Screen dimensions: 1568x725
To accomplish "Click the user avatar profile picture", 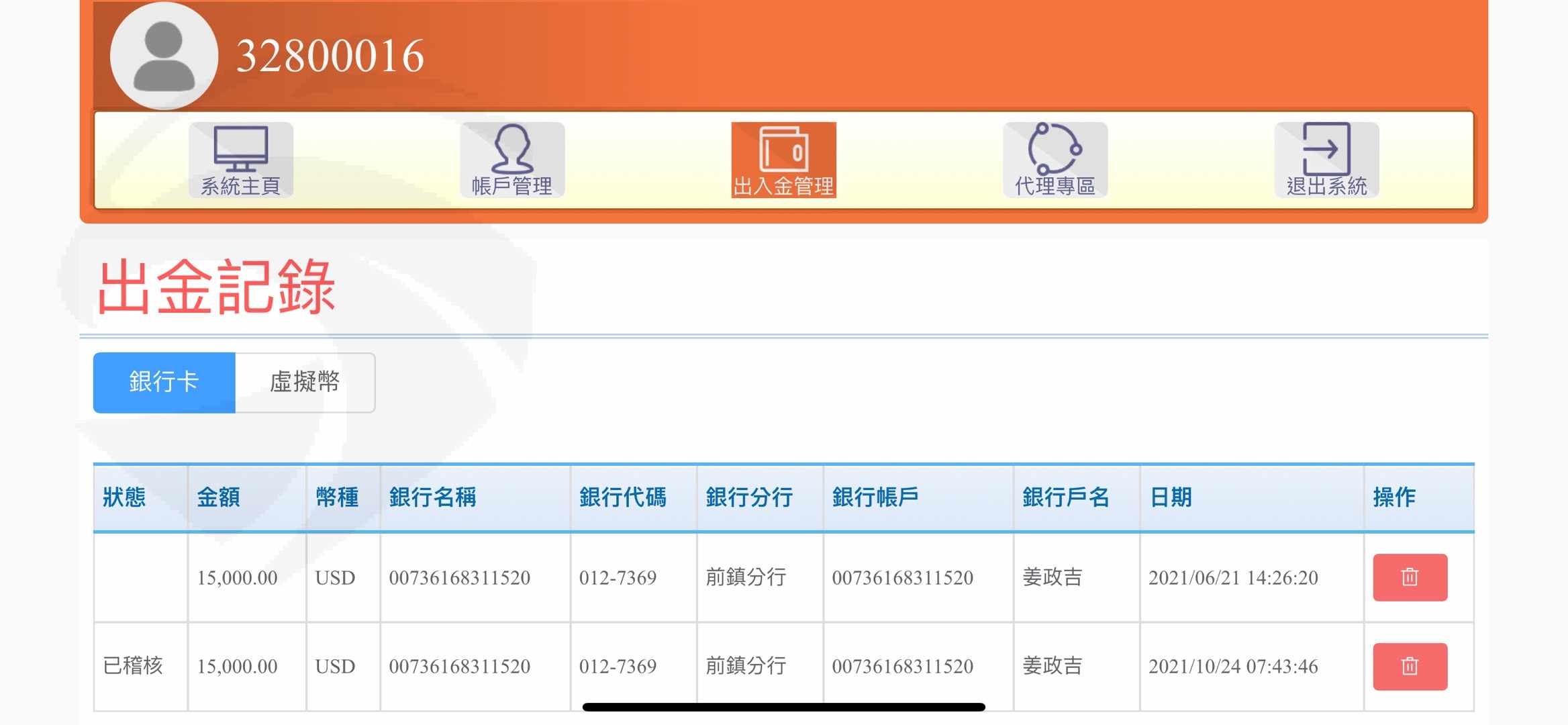I will [x=164, y=56].
